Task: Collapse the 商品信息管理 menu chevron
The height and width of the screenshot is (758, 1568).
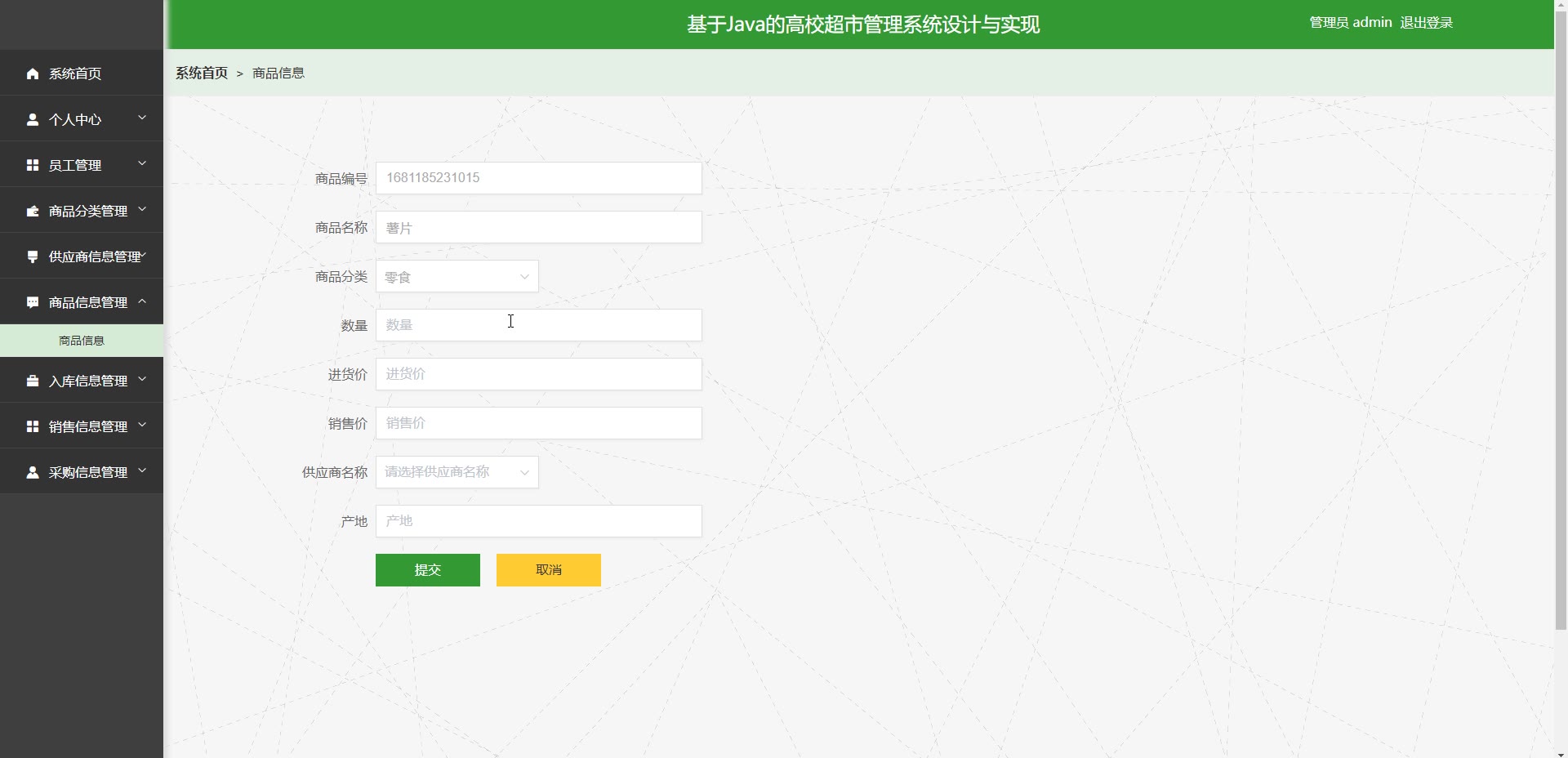Action: click(142, 301)
